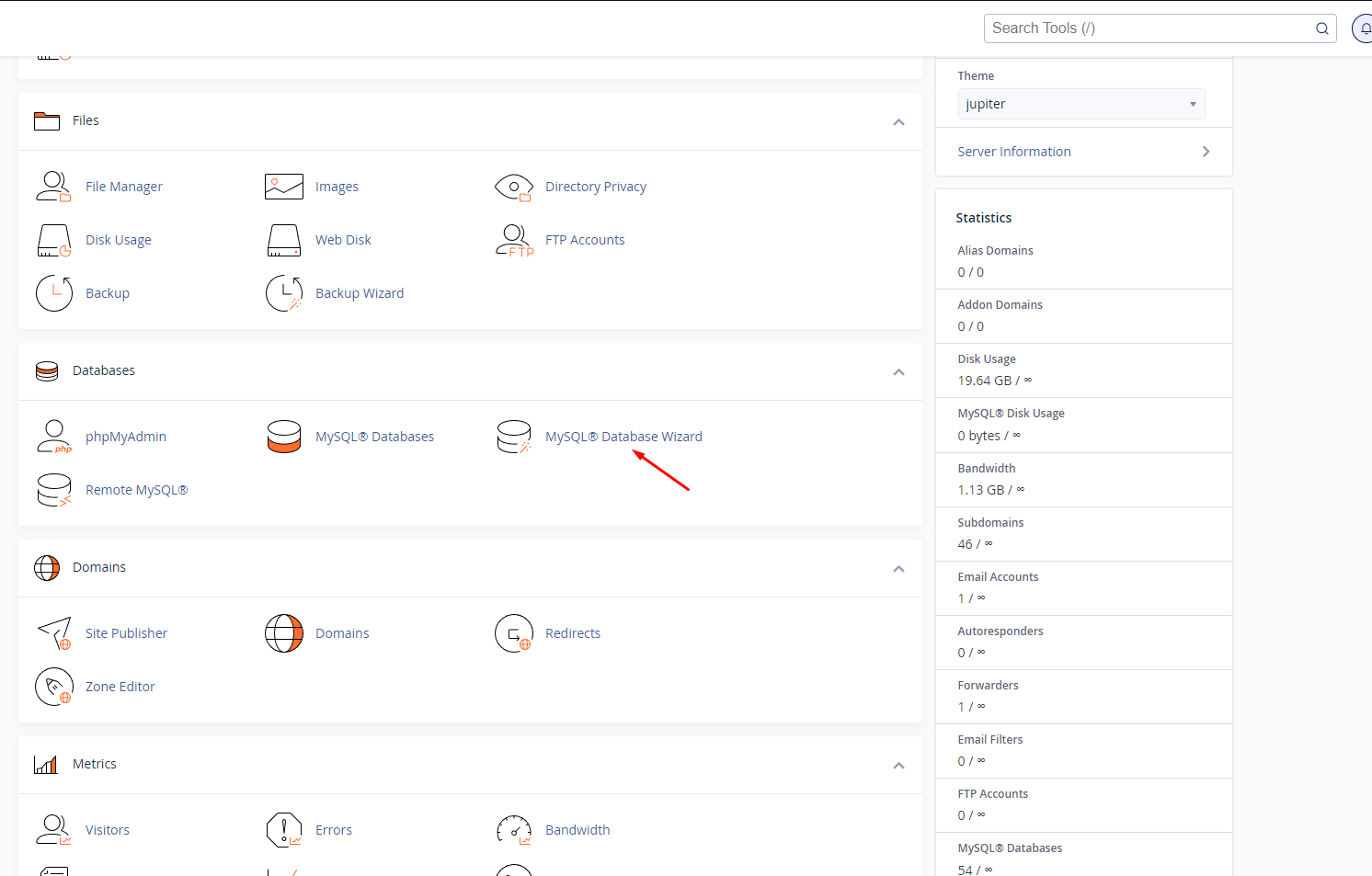Open the Site Publisher paper plane icon
1372x876 pixels.
coord(53,633)
